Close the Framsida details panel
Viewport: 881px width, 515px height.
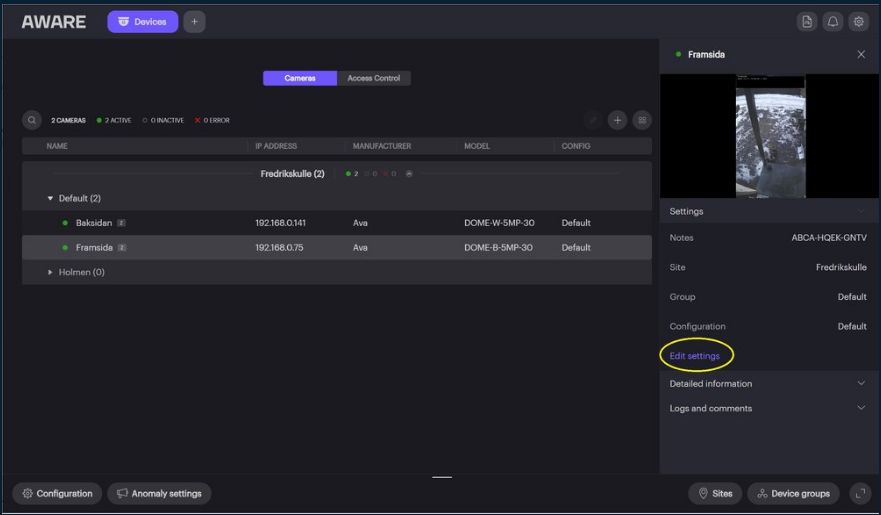861,54
